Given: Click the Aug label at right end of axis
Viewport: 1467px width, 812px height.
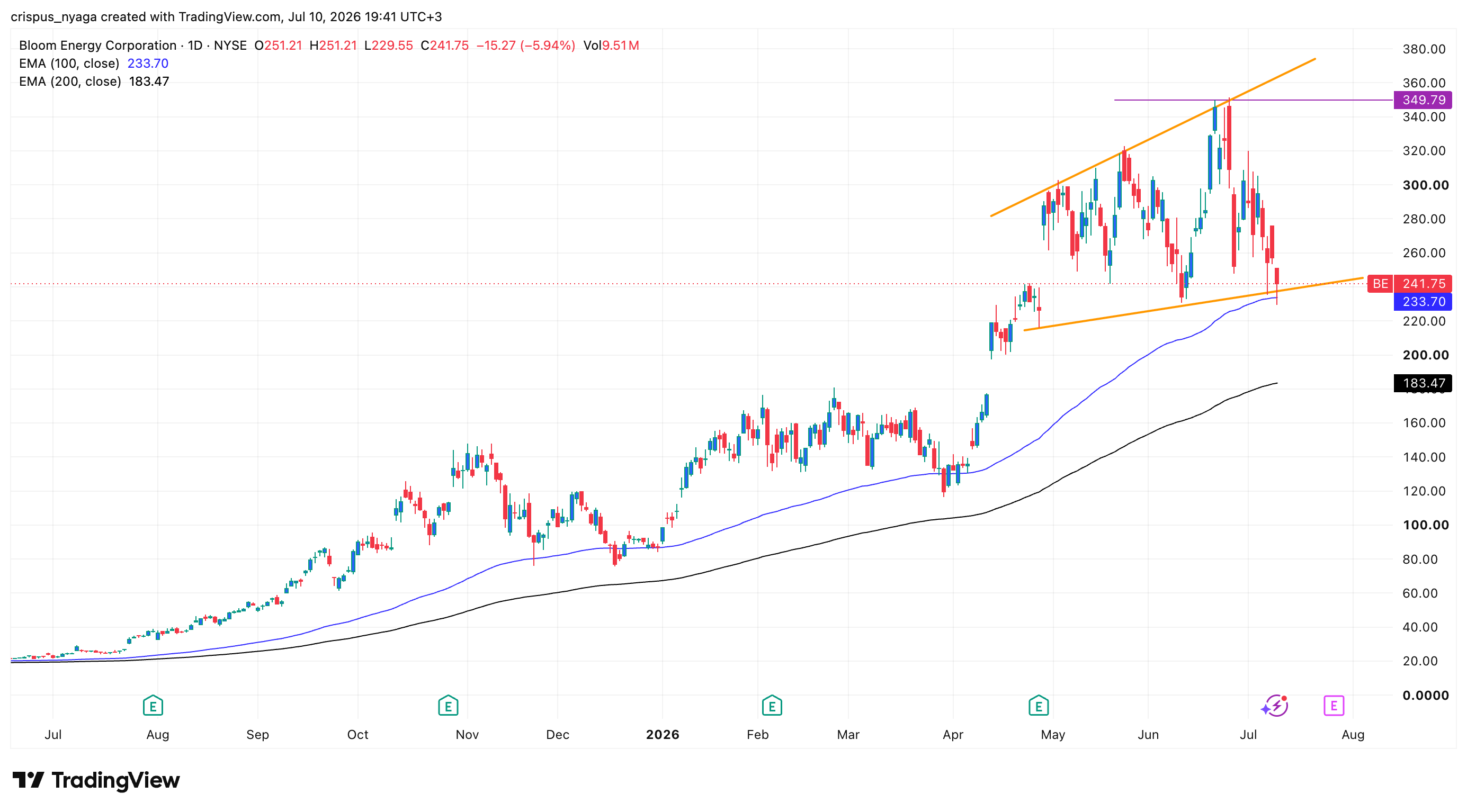Looking at the screenshot, I should click(1353, 734).
